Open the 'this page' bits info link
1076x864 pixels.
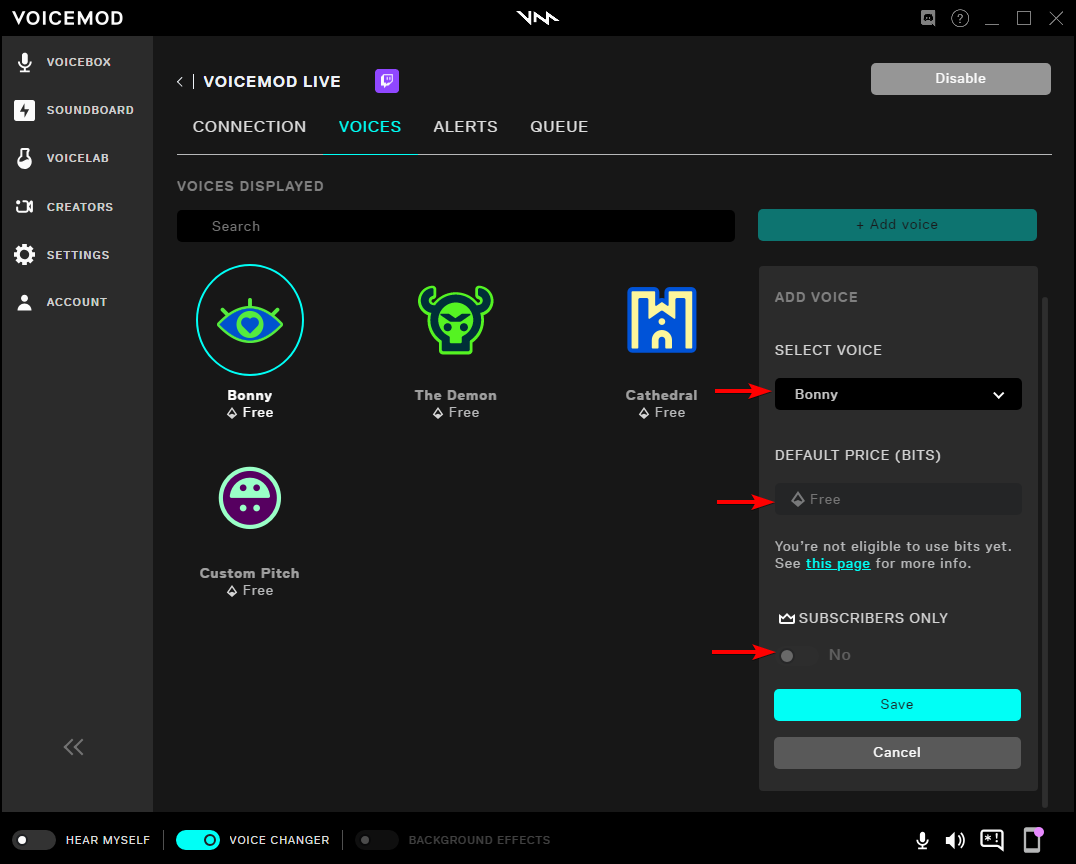(838, 563)
